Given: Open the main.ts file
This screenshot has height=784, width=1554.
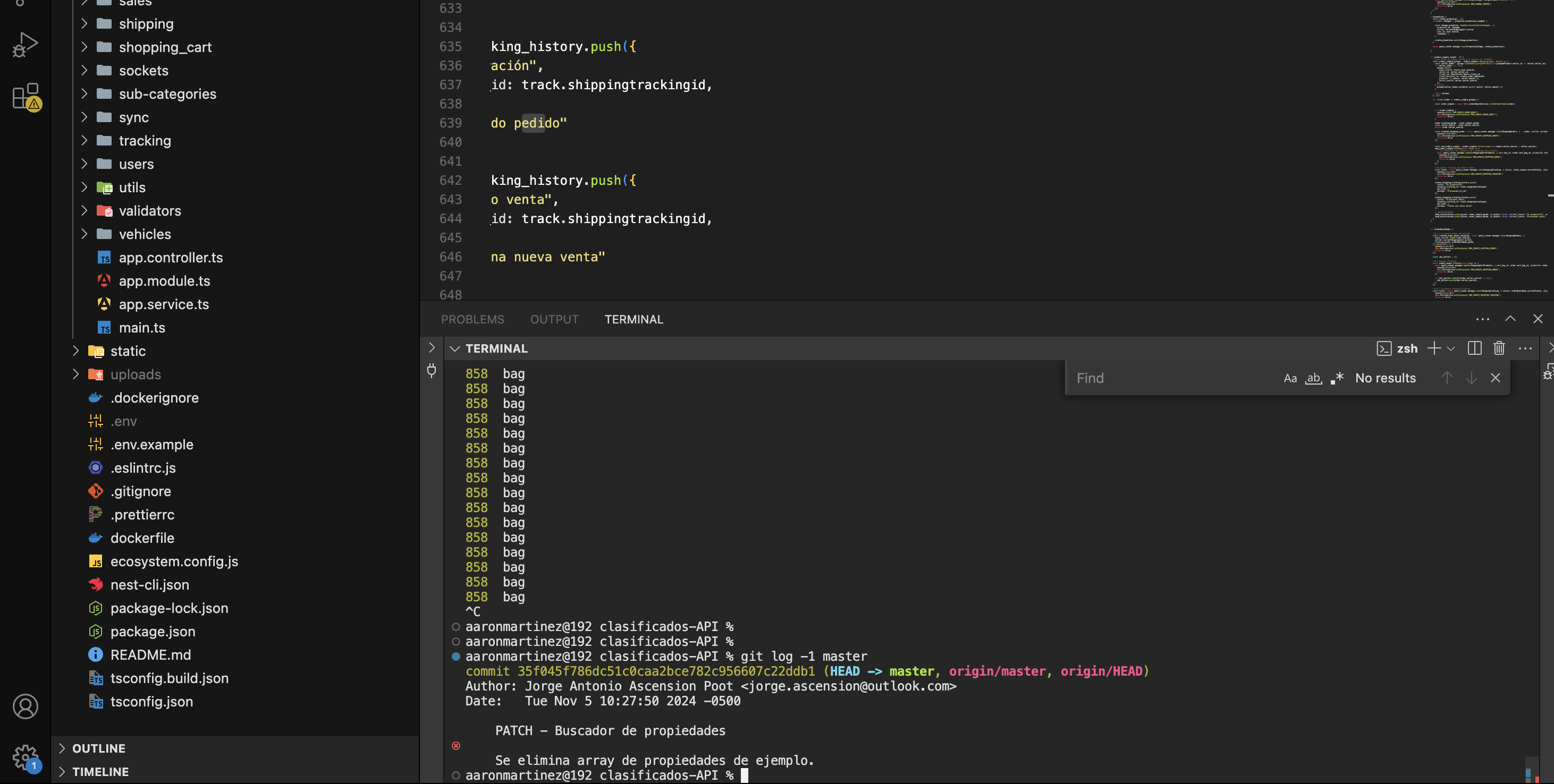Looking at the screenshot, I should click(142, 328).
